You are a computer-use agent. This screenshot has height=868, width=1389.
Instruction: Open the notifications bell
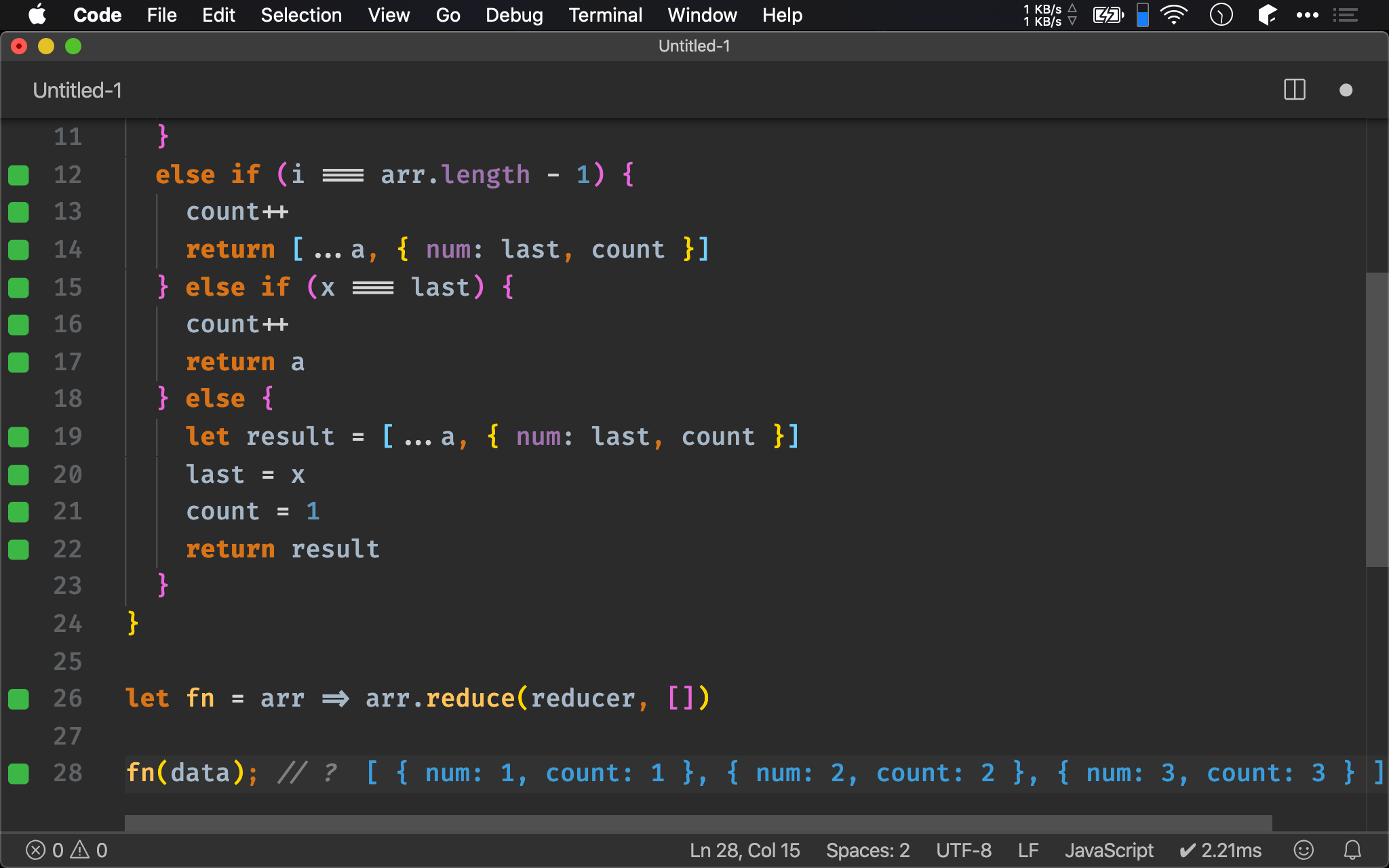pos(1352,850)
